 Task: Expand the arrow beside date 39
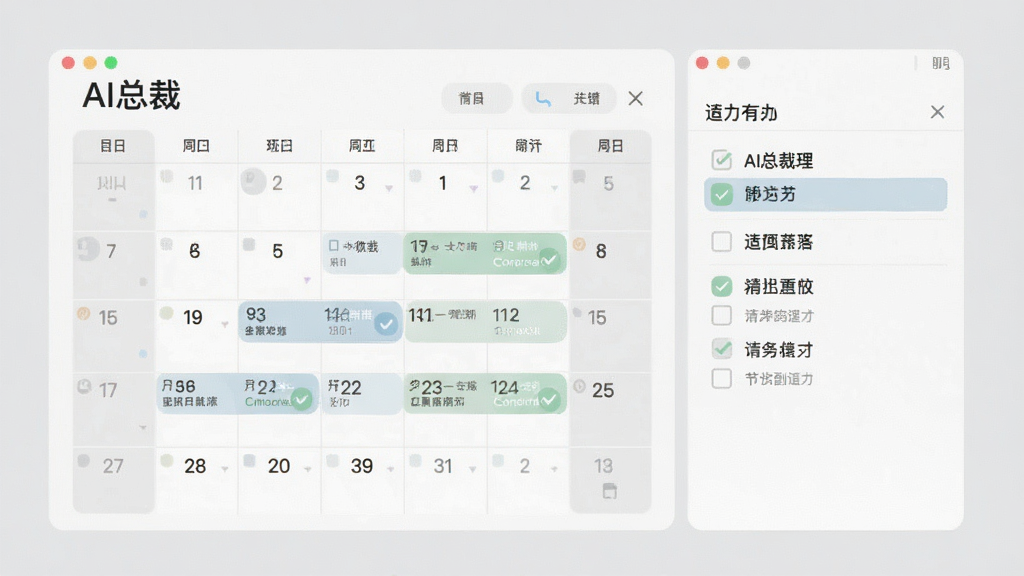(391, 470)
